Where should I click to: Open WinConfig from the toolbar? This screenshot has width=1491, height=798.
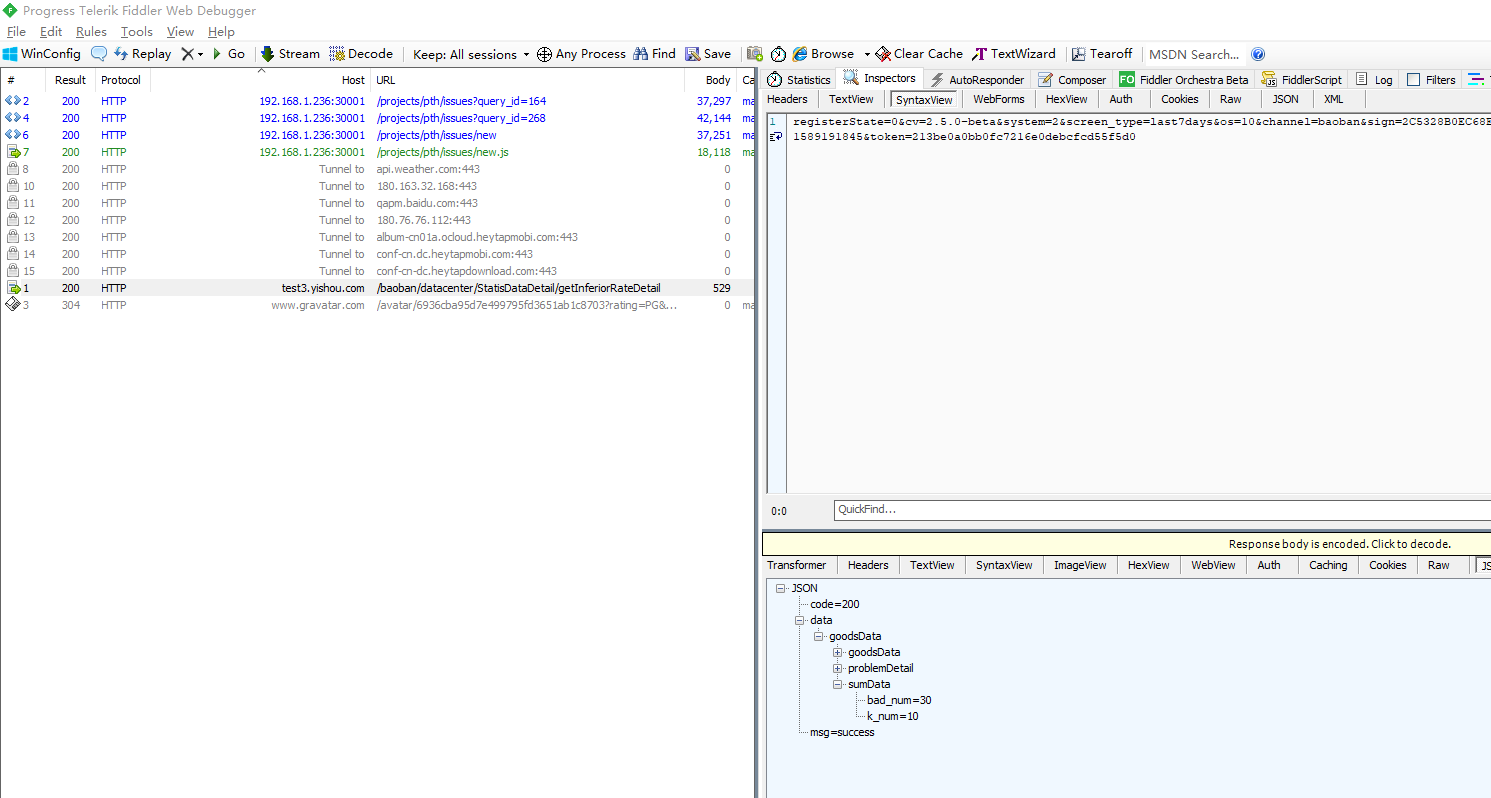coord(41,54)
